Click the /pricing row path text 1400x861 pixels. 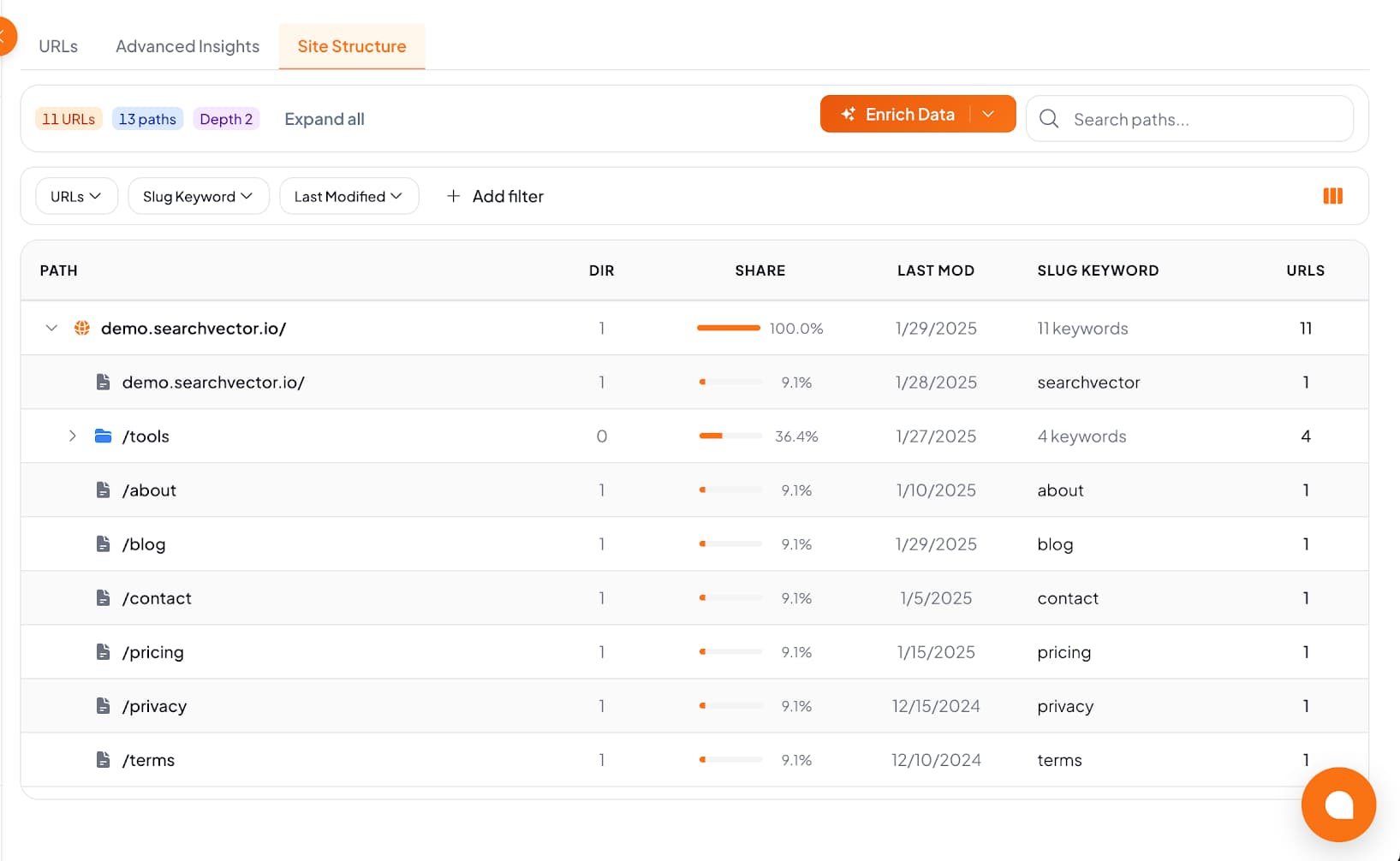pyautogui.click(x=153, y=652)
